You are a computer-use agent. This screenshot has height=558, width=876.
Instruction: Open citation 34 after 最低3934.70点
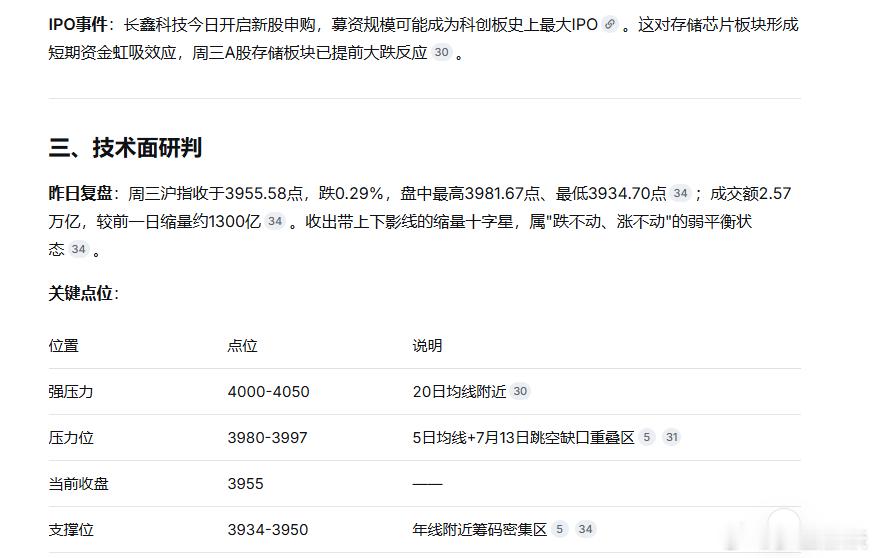[680, 193]
